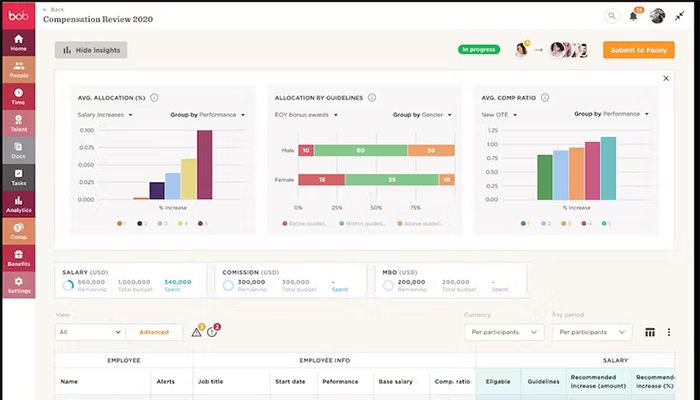Open the Group by Gender dropdown
The height and width of the screenshot is (400, 700).
pyautogui.click(x=422, y=115)
